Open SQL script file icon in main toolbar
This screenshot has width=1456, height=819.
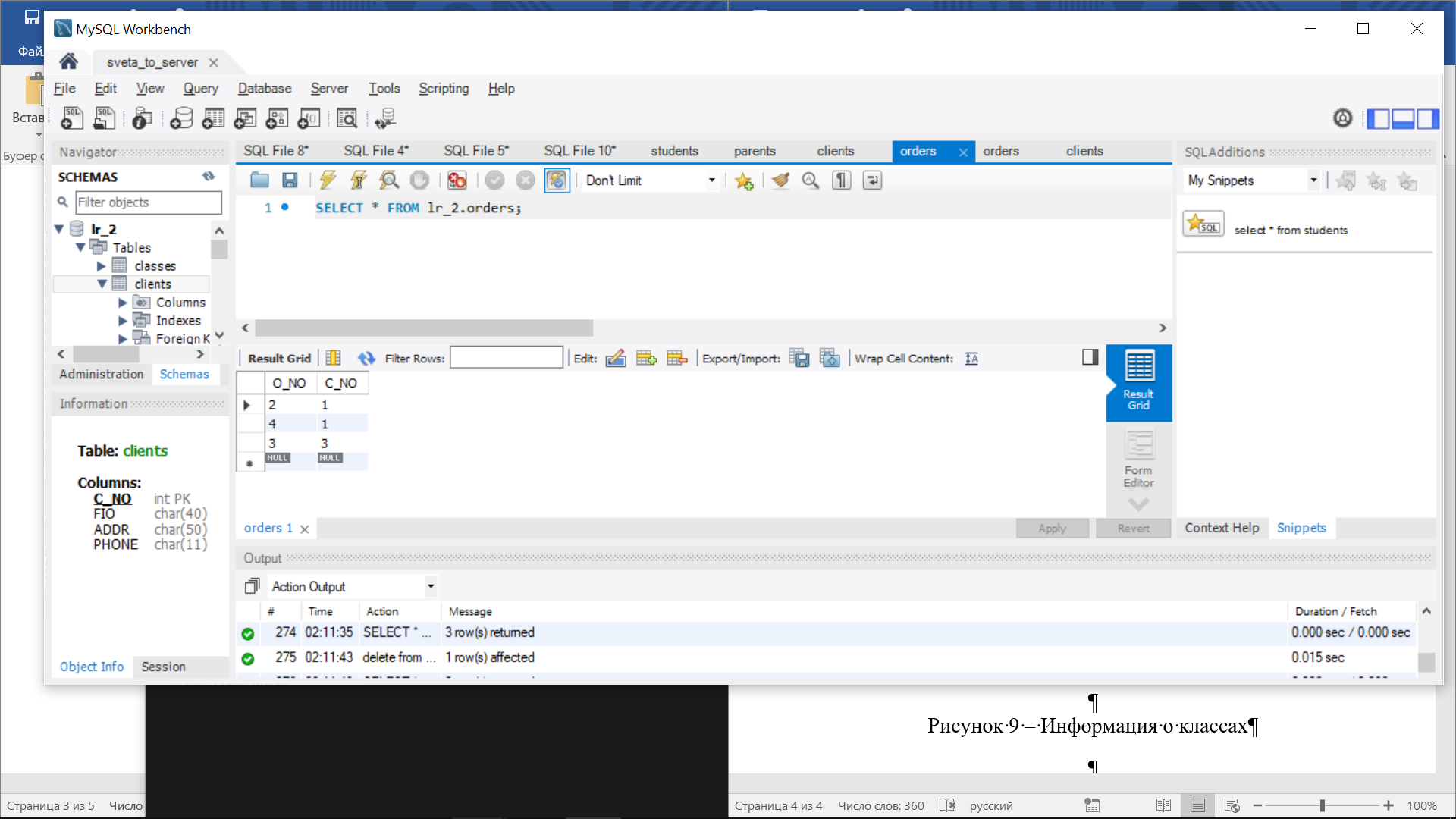tap(105, 118)
